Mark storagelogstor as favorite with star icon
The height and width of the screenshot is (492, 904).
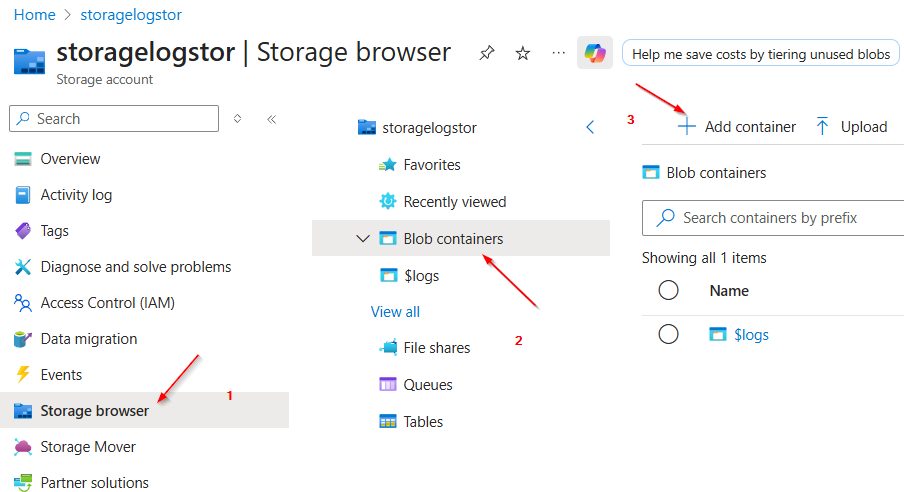pyautogui.click(x=522, y=53)
